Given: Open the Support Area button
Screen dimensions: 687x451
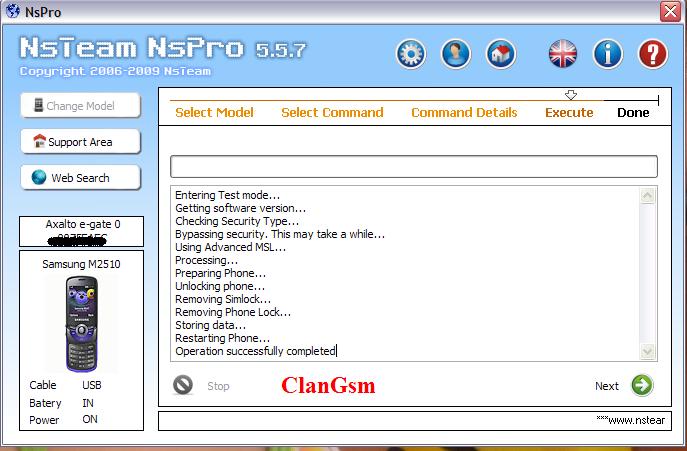Looking at the screenshot, I should (x=81, y=142).
